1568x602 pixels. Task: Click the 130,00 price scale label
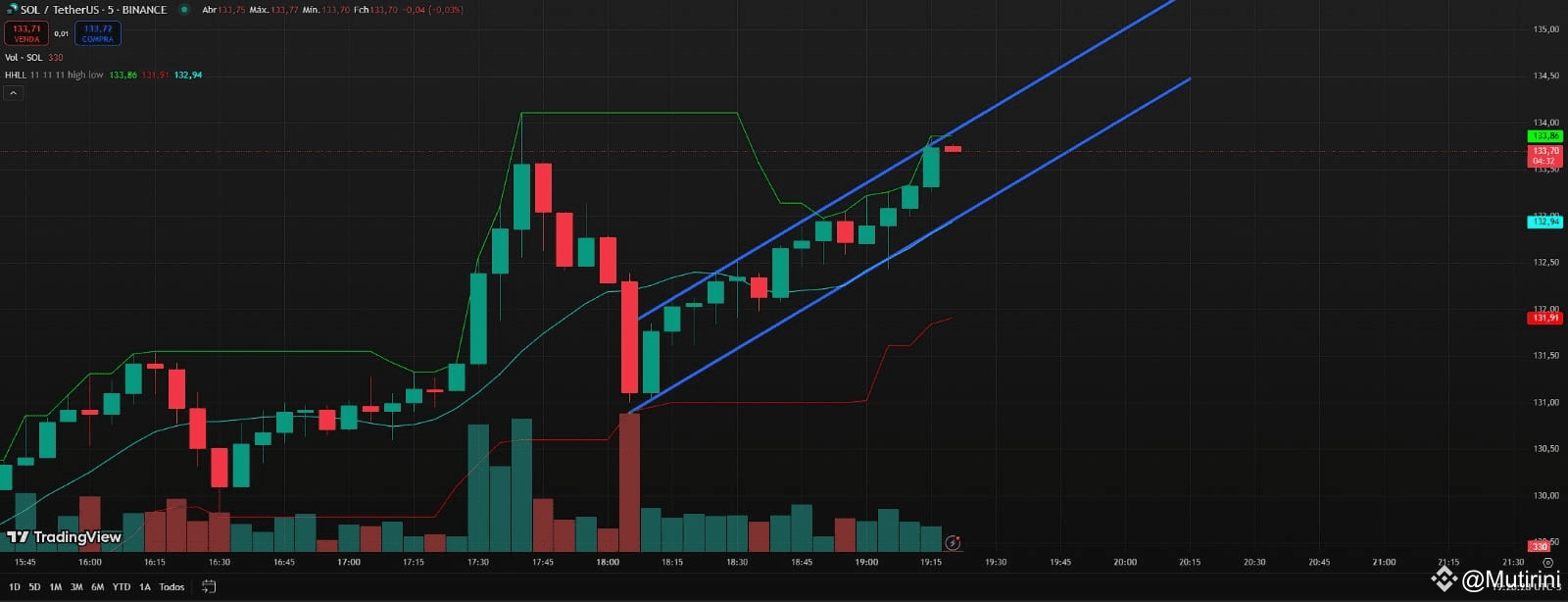point(1545,495)
